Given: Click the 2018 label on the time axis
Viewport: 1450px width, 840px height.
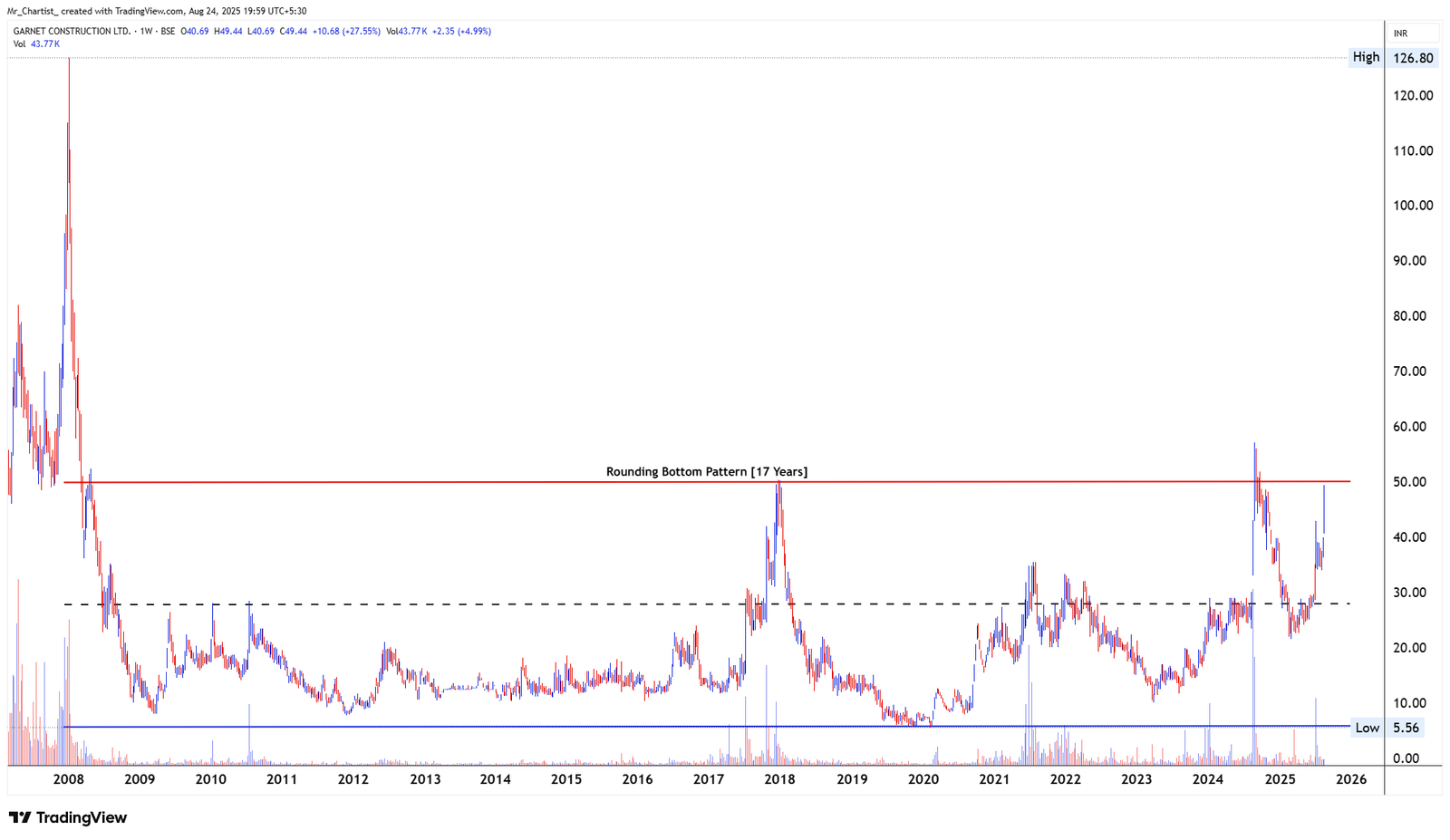Looking at the screenshot, I should 779,778.
